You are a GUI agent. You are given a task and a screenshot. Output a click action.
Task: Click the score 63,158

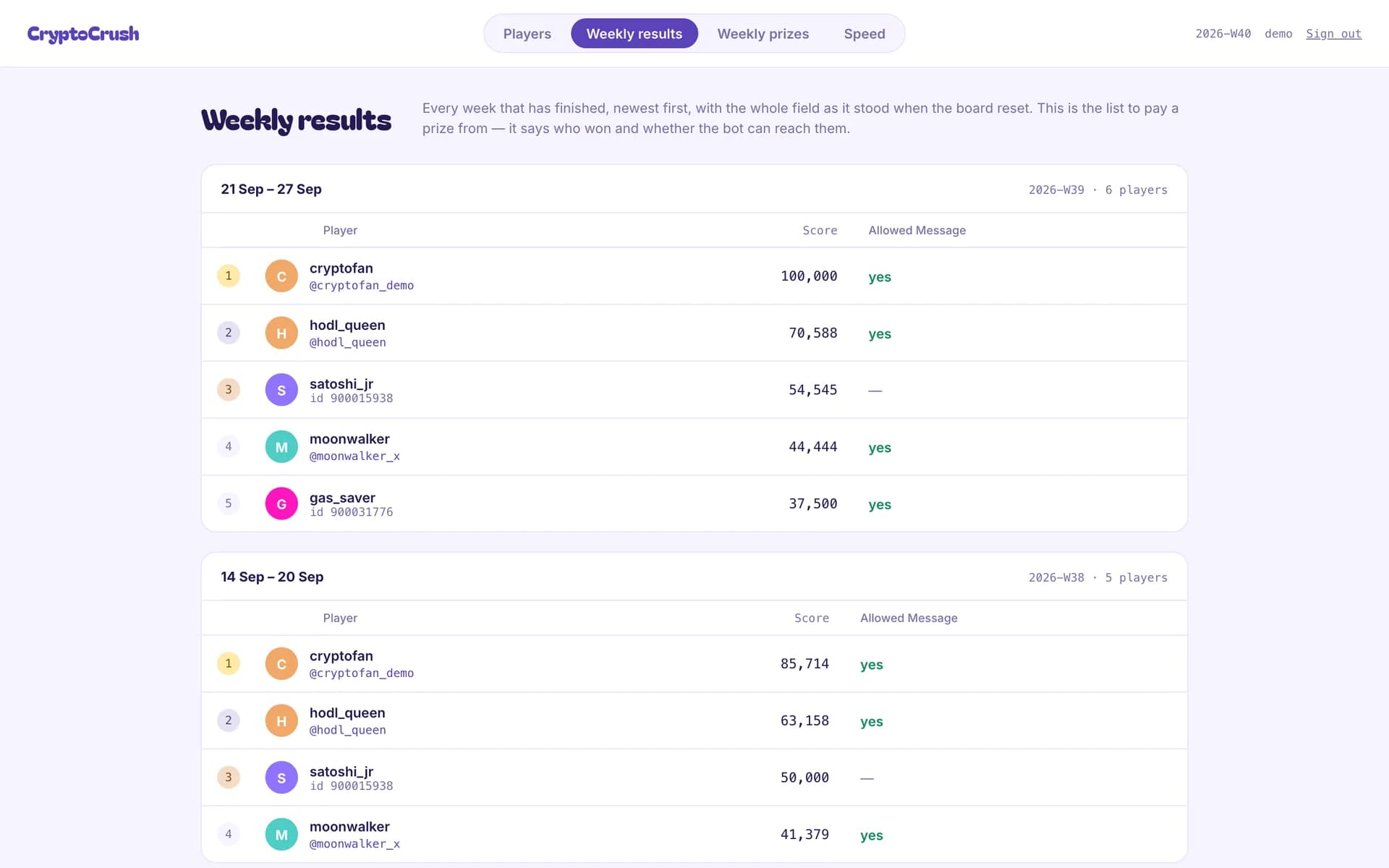804,720
